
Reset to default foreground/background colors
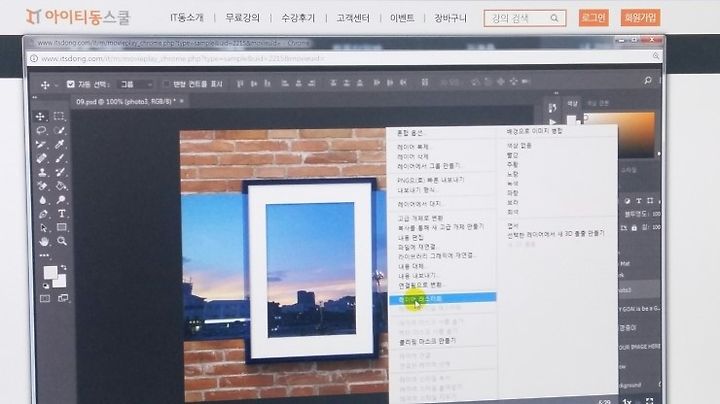click(46, 286)
